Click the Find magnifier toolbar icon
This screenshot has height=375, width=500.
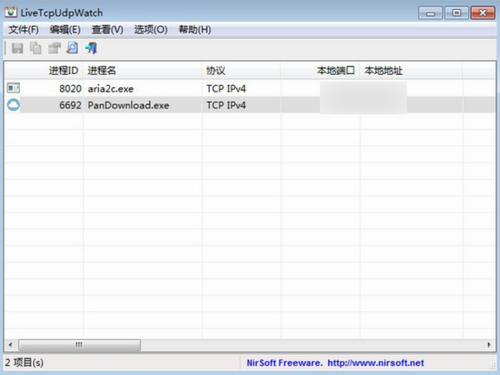click(72, 48)
